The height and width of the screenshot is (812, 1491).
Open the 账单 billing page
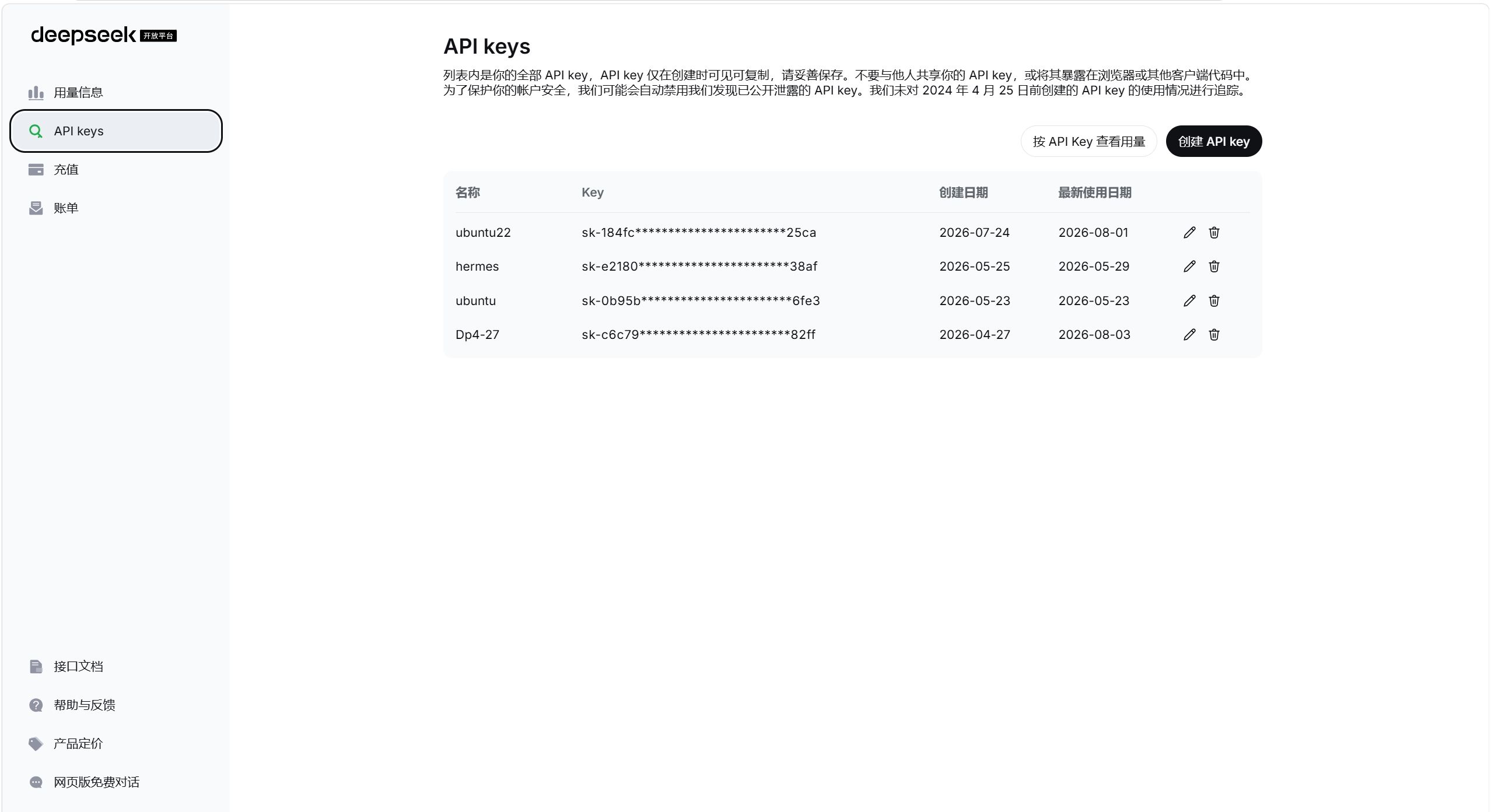(x=116, y=208)
